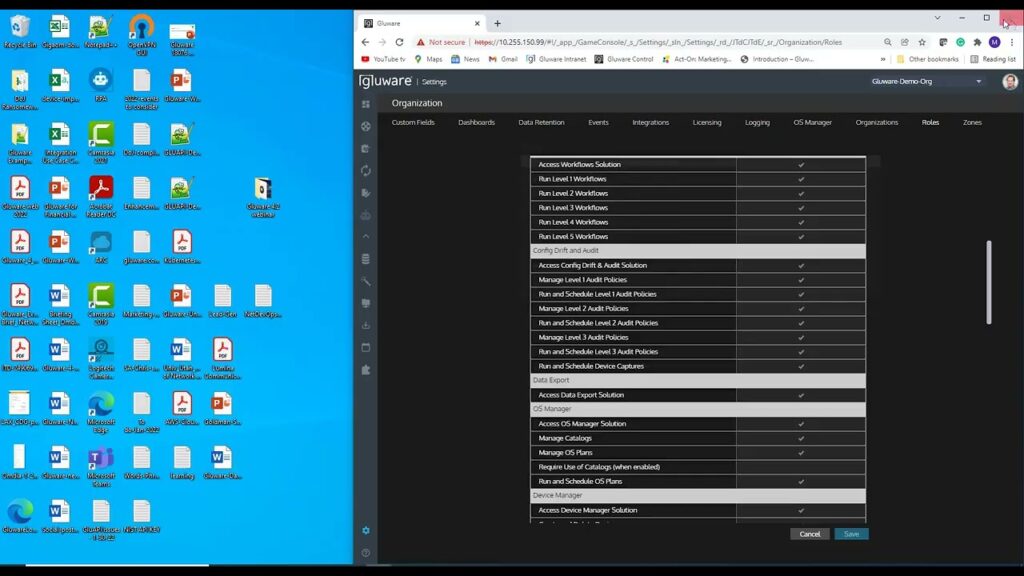Image resolution: width=1024 pixels, height=576 pixels.
Task: Click the download icon in the left sidebar
Action: (x=366, y=323)
